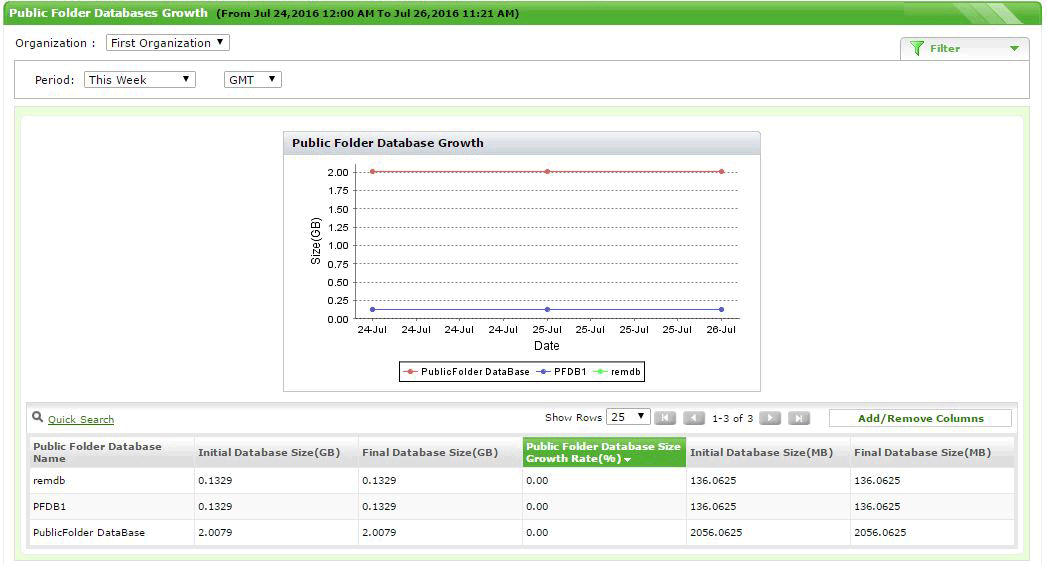Click the 1-3 of 3 pagination text
1046x565 pixels.
pos(732,418)
